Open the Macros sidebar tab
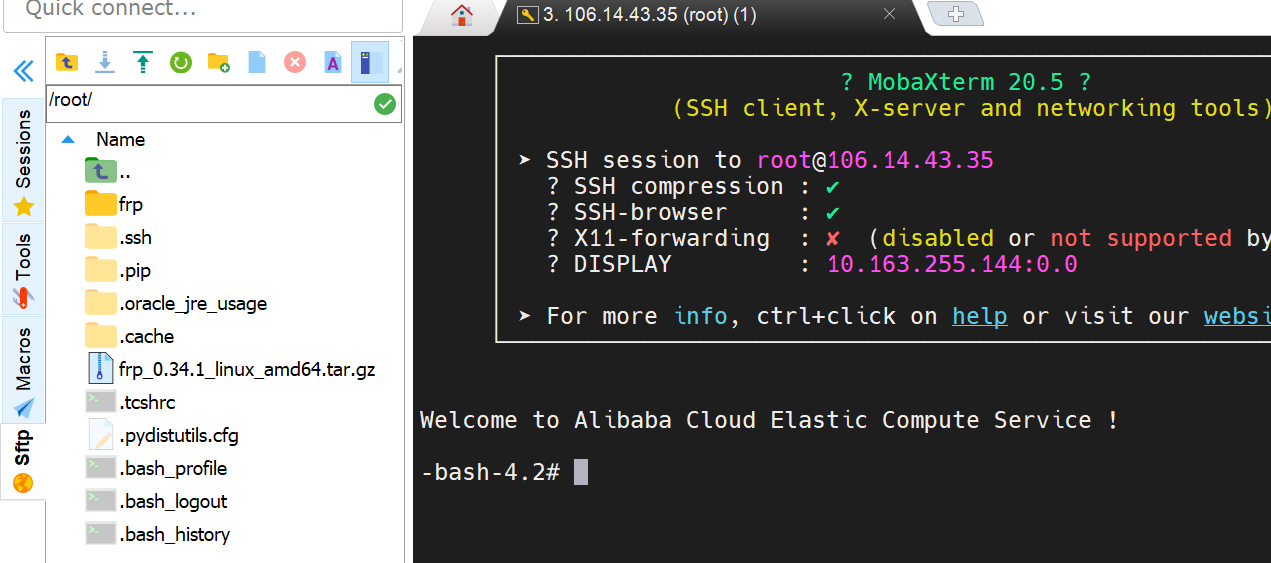The width and height of the screenshot is (1271, 563). pyautogui.click(x=23, y=370)
